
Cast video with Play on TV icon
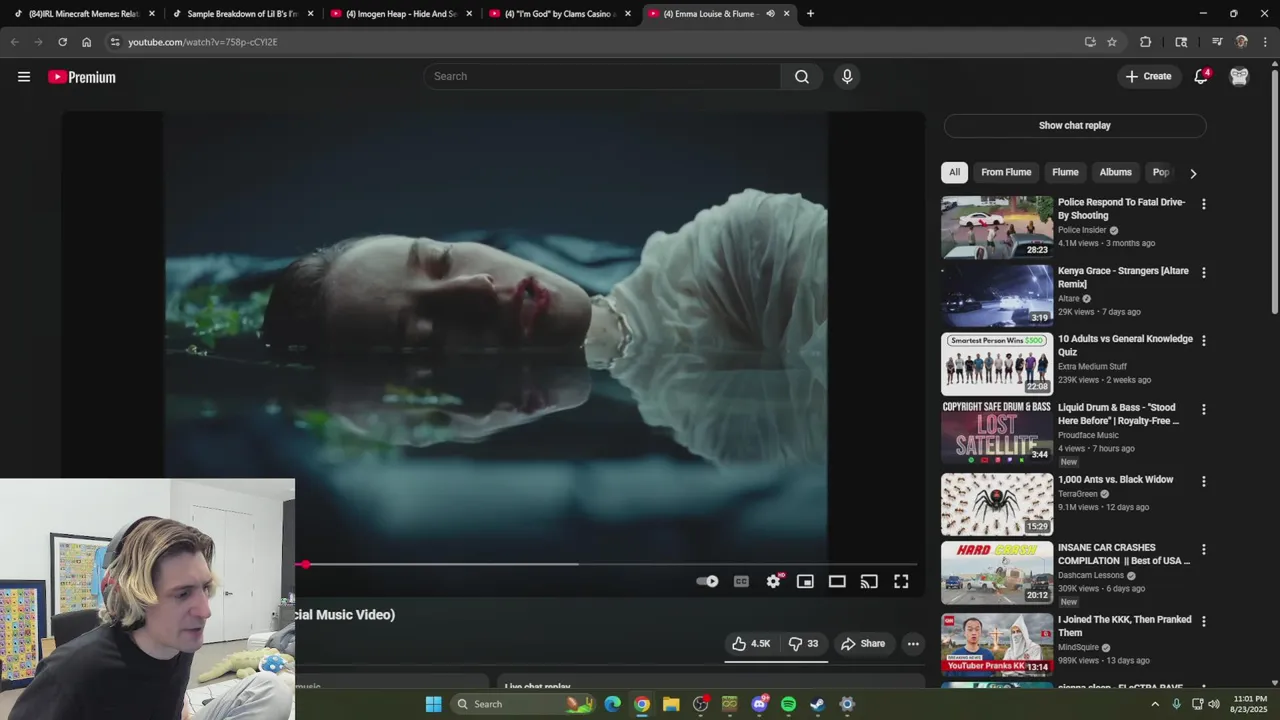869,581
